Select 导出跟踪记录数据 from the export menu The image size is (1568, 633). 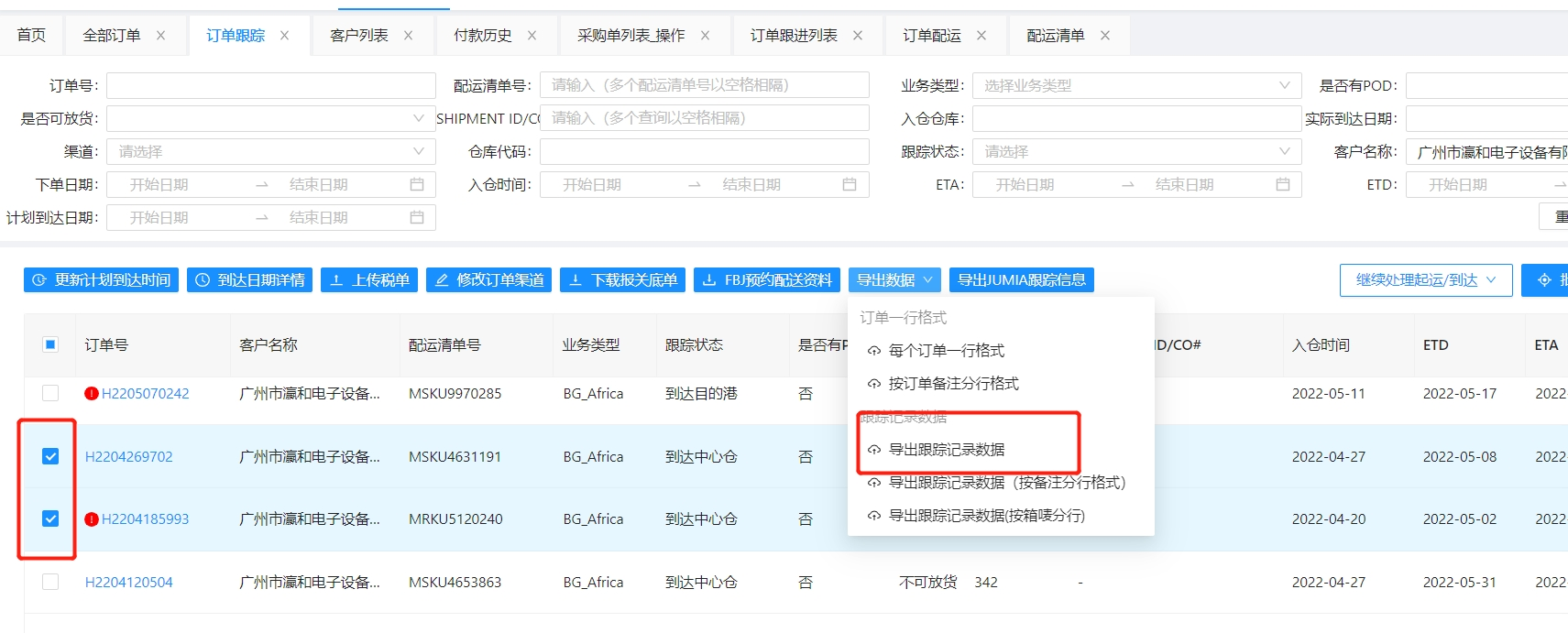tap(947, 450)
